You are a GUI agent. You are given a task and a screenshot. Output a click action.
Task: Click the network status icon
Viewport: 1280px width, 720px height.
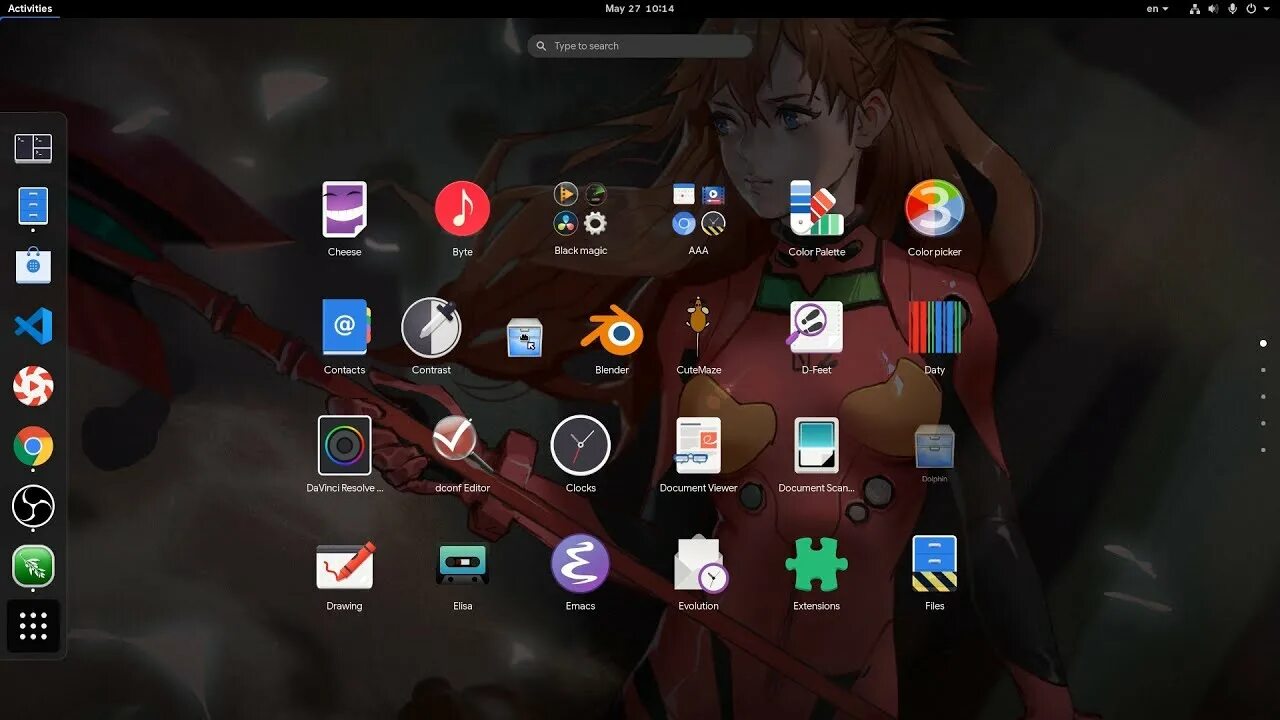1194,8
